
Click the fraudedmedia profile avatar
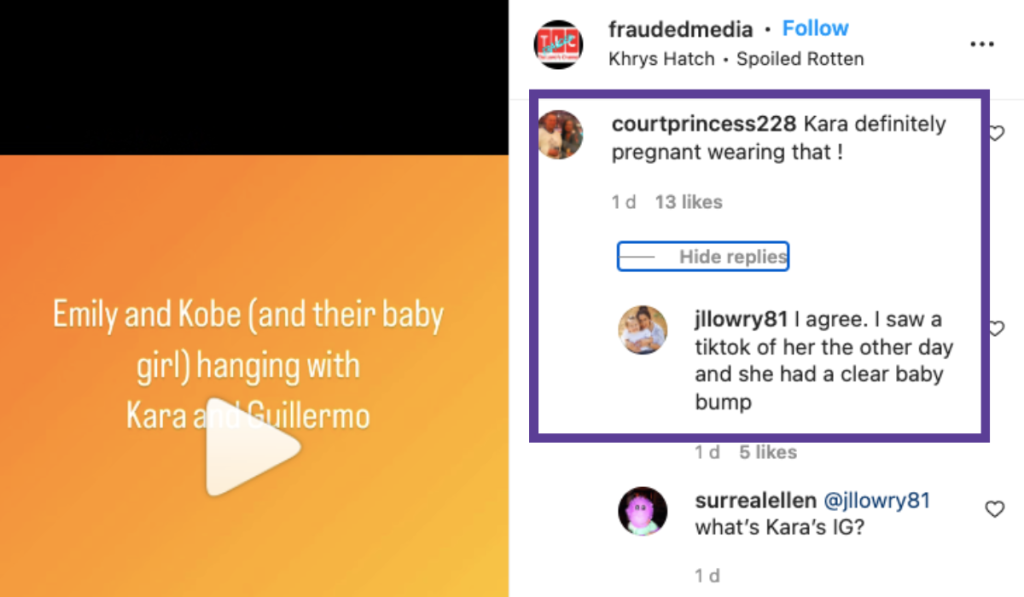(x=558, y=44)
